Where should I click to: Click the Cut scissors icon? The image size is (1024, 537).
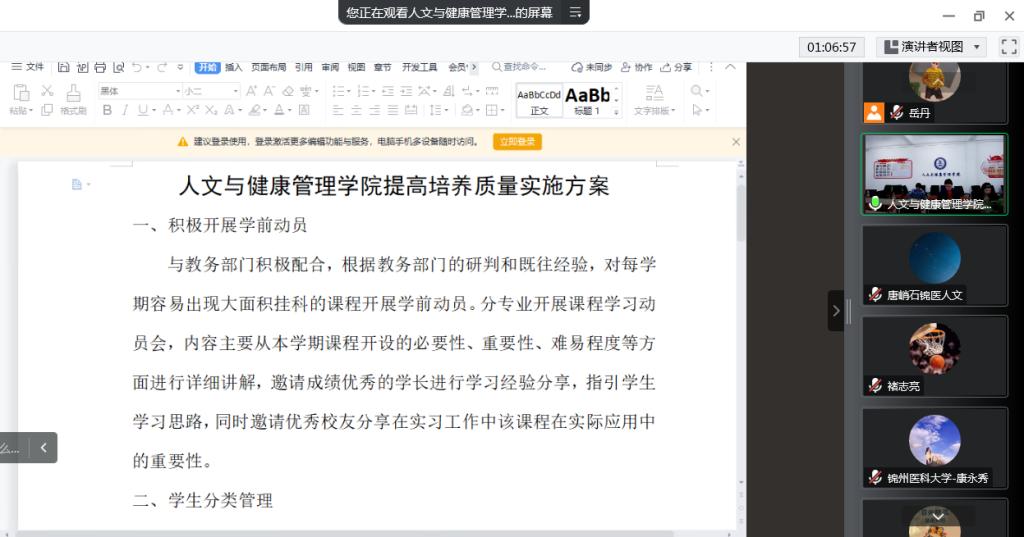coord(46,91)
